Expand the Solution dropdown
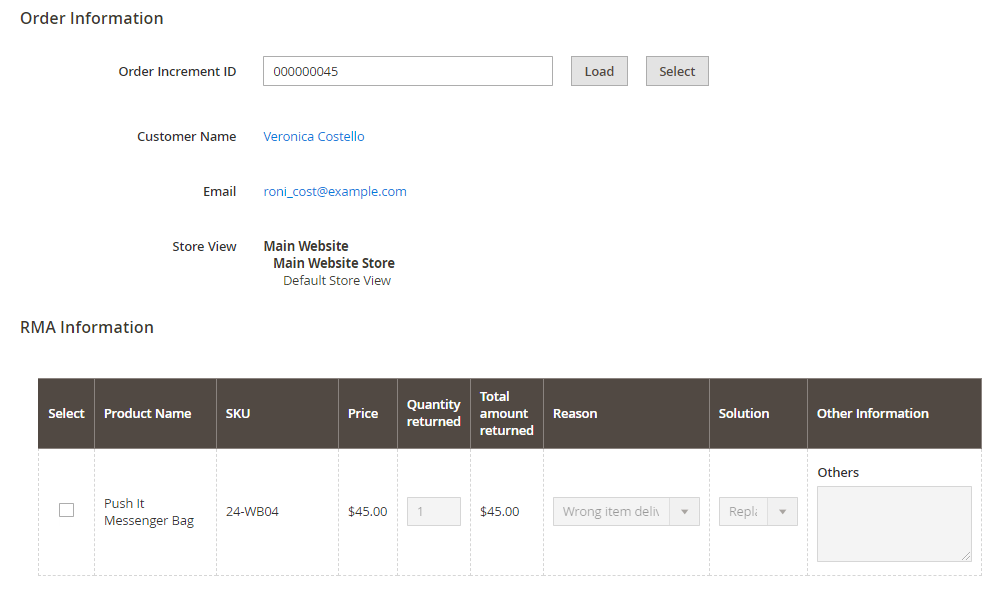This screenshot has height=604, width=987. click(757, 512)
